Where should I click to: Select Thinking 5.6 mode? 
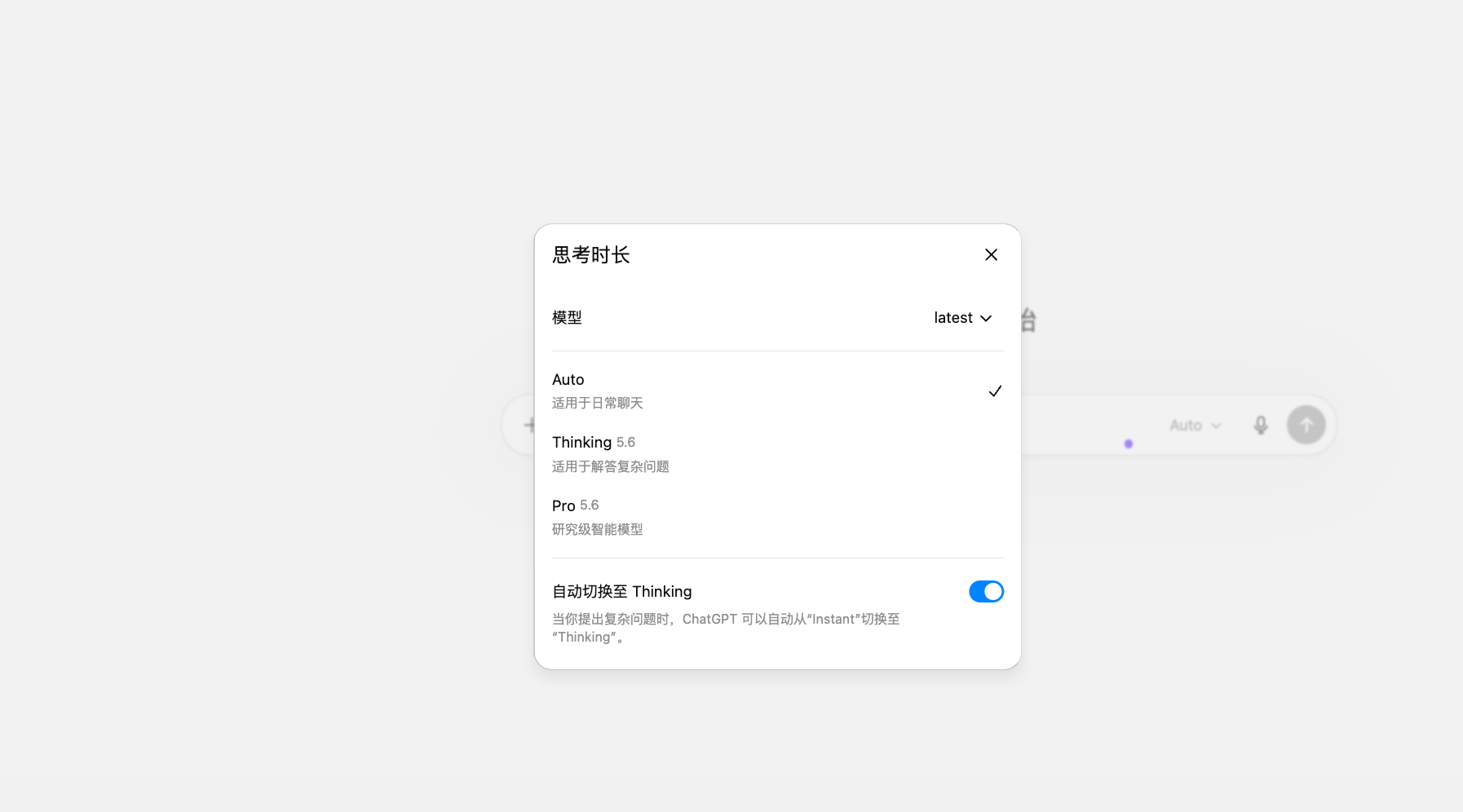(777, 453)
